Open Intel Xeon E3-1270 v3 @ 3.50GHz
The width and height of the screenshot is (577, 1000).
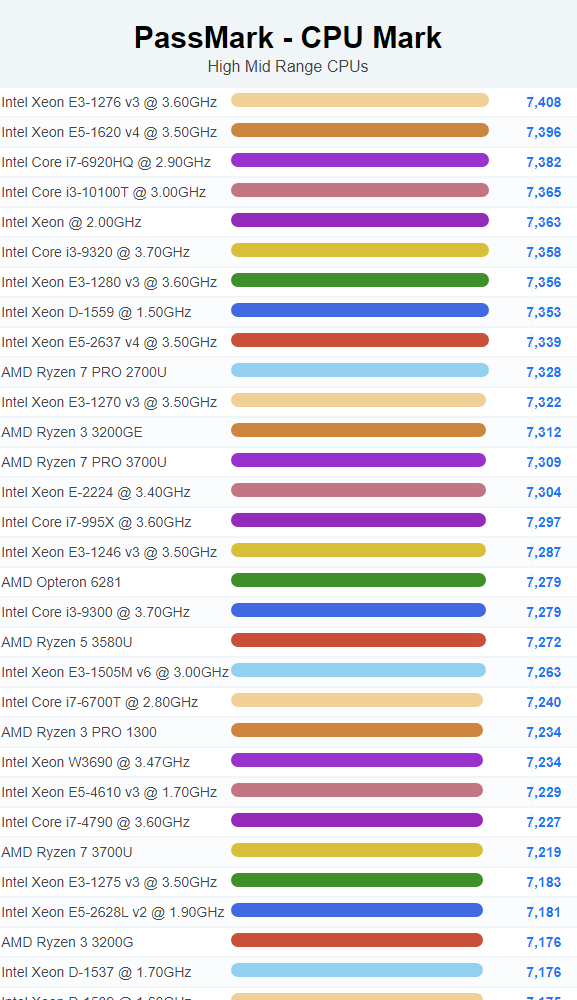(109, 402)
